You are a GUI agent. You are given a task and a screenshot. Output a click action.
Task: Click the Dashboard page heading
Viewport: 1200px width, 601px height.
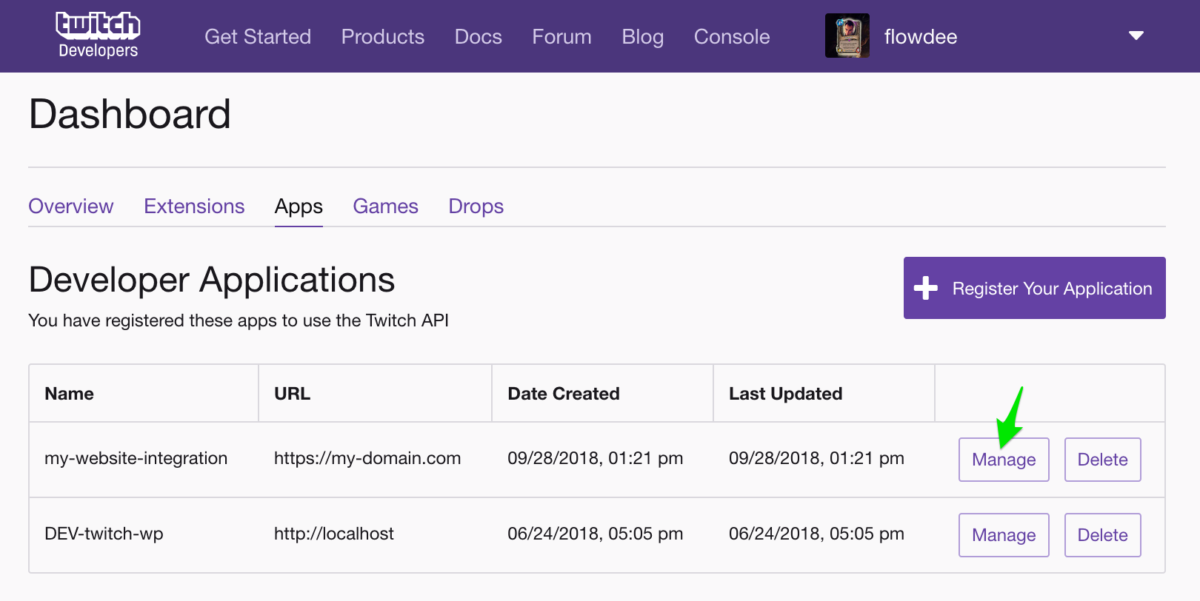tap(130, 115)
